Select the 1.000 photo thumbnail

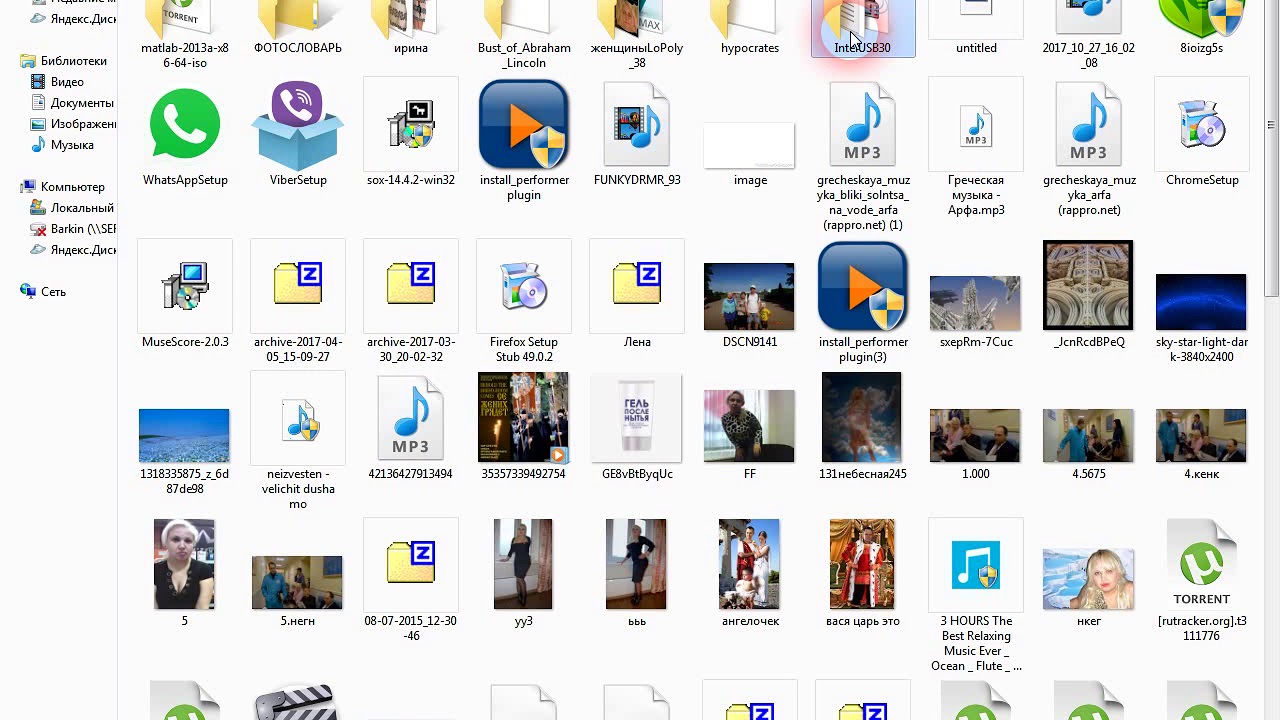coord(975,436)
